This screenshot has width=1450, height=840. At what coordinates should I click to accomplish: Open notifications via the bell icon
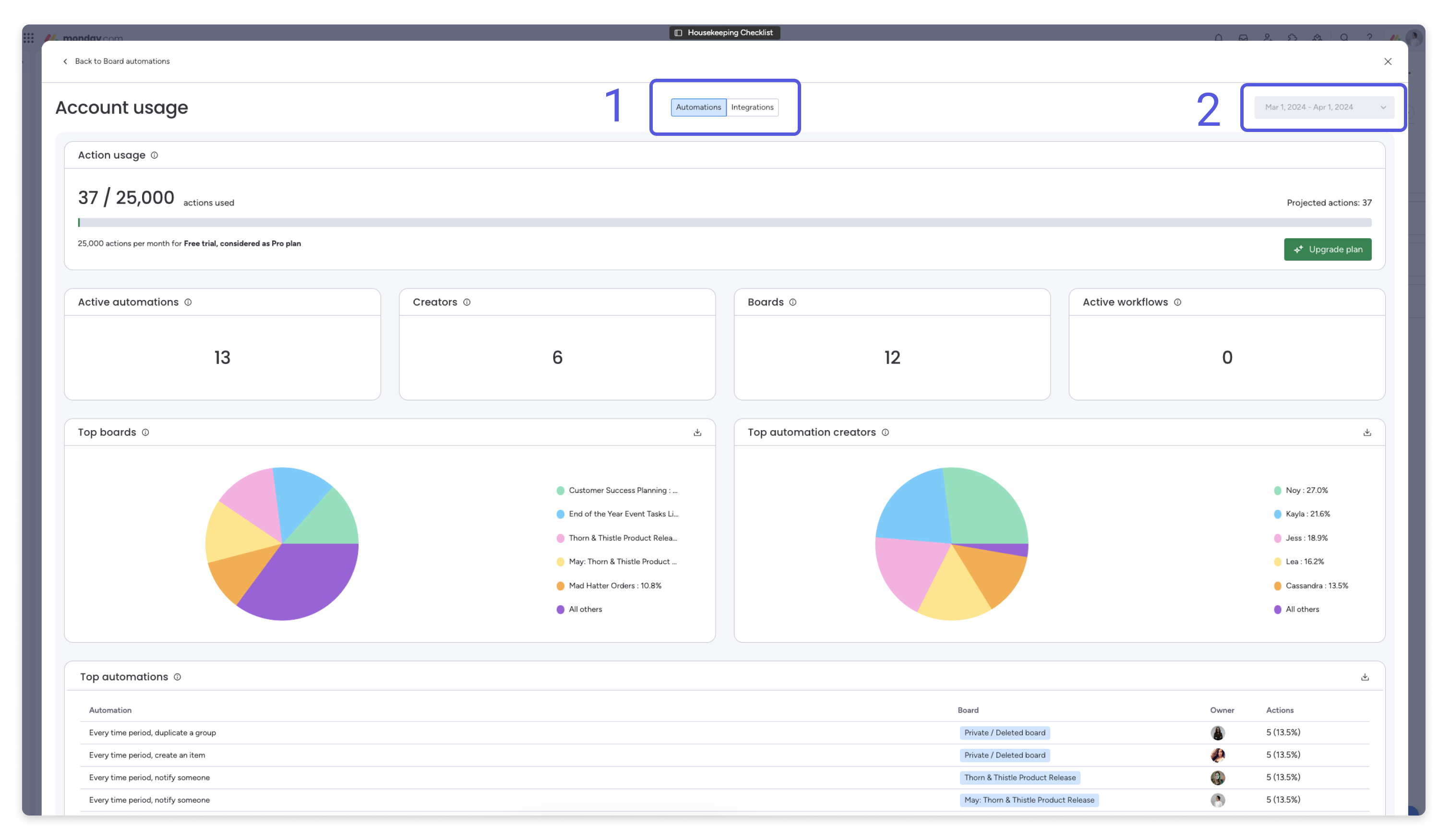[x=1219, y=38]
